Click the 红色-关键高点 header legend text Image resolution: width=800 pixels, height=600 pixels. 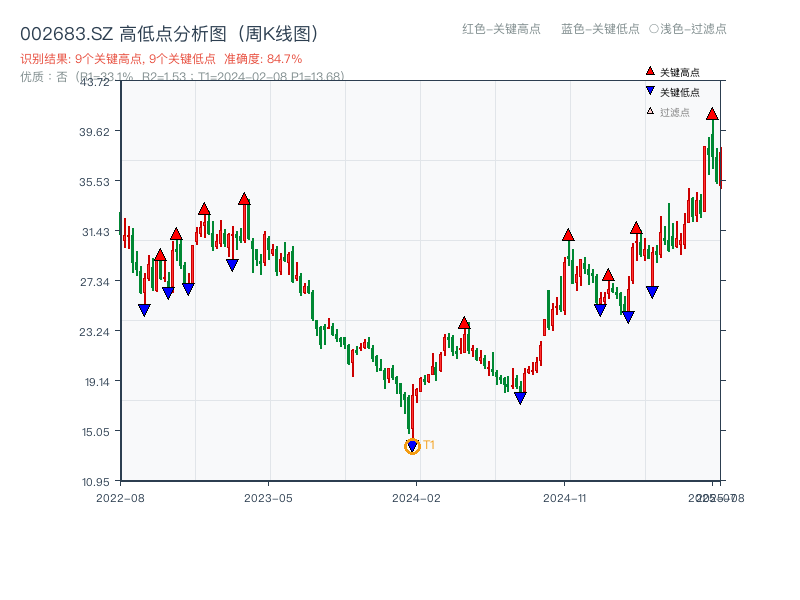pos(501,29)
